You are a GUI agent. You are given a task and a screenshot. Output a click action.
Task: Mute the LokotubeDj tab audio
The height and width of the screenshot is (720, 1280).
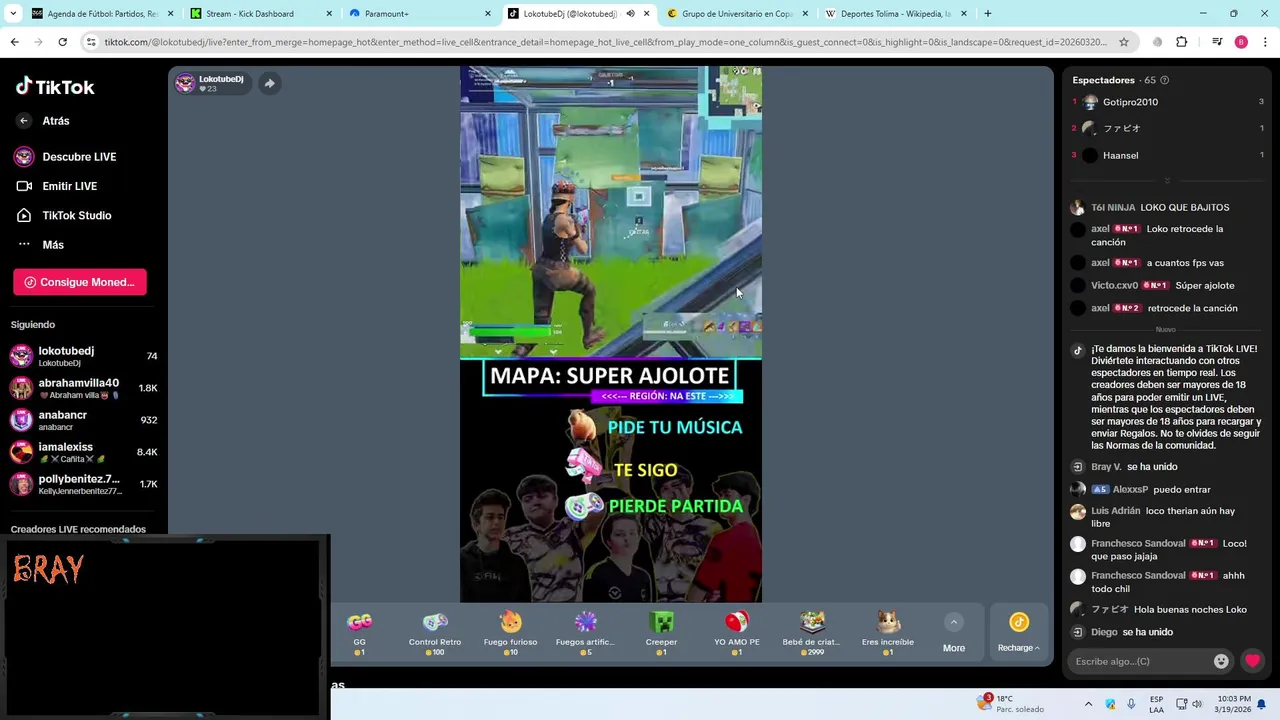(630, 14)
